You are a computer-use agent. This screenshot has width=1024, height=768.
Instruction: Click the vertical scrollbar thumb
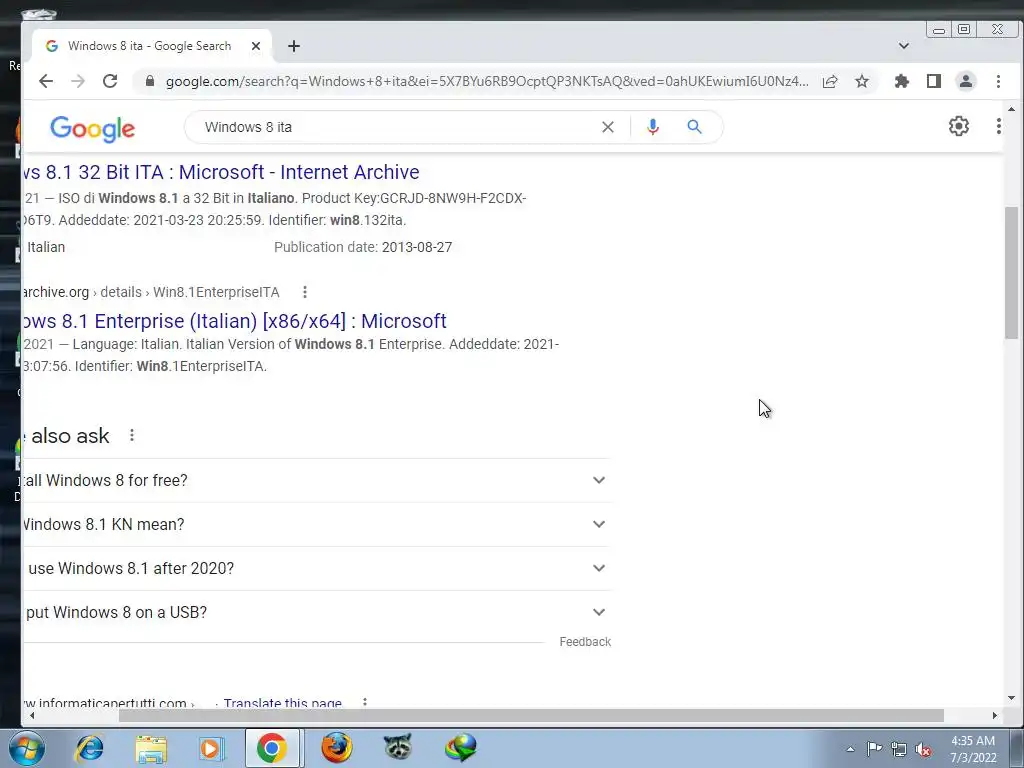click(1011, 272)
